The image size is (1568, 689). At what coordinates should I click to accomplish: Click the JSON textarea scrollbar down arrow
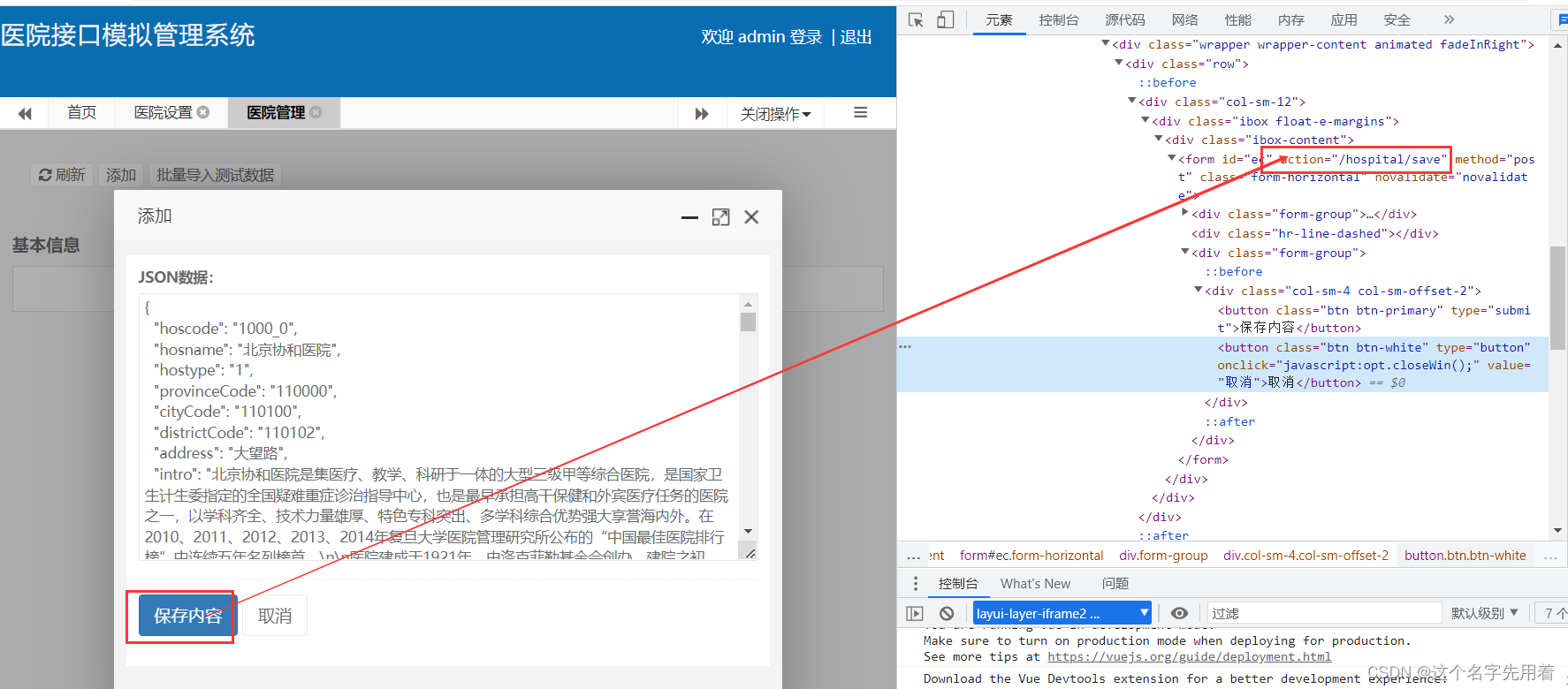point(749,531)
